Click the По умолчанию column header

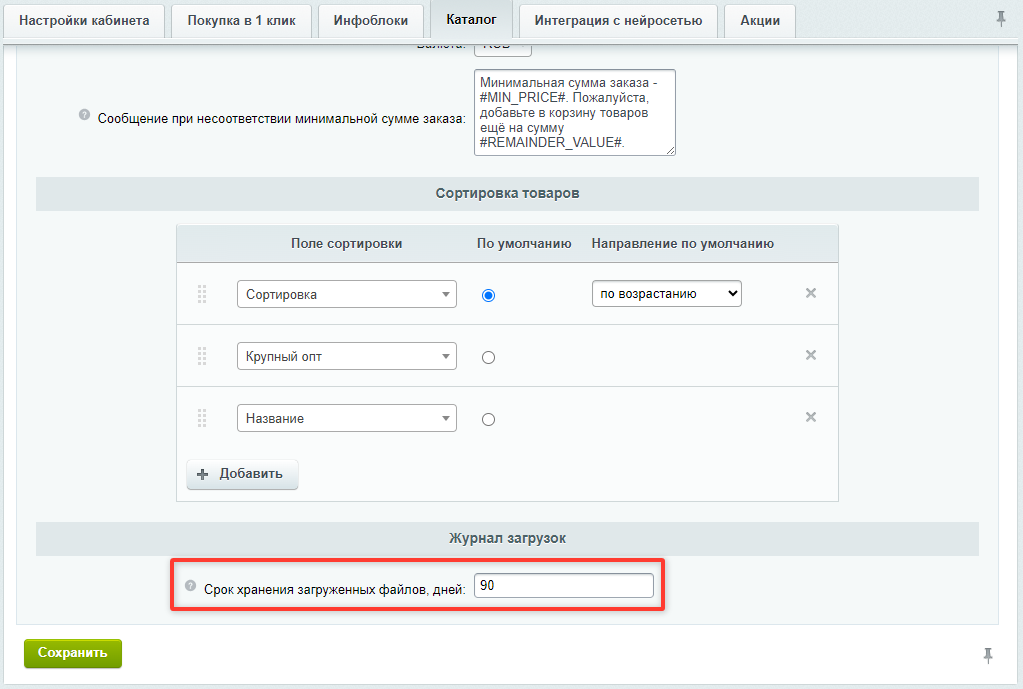tap(524, 243)
